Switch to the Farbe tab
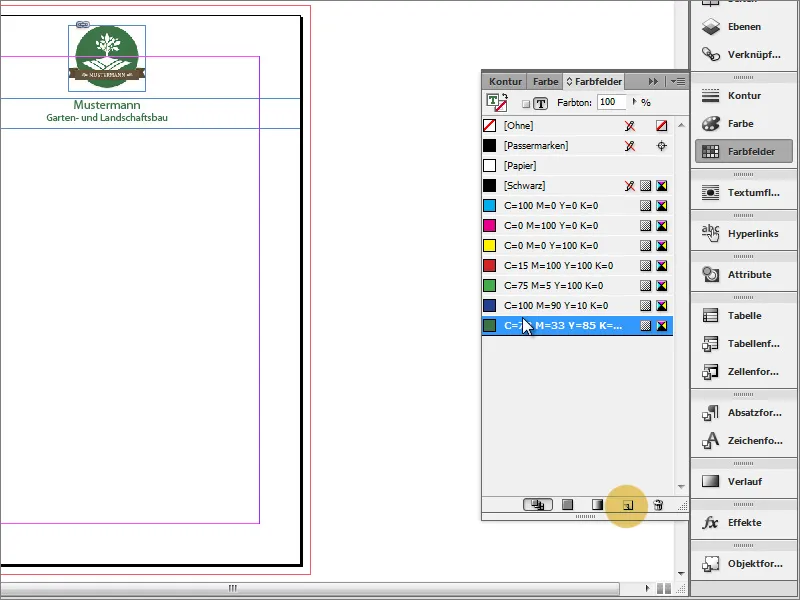 coord(545,81)
